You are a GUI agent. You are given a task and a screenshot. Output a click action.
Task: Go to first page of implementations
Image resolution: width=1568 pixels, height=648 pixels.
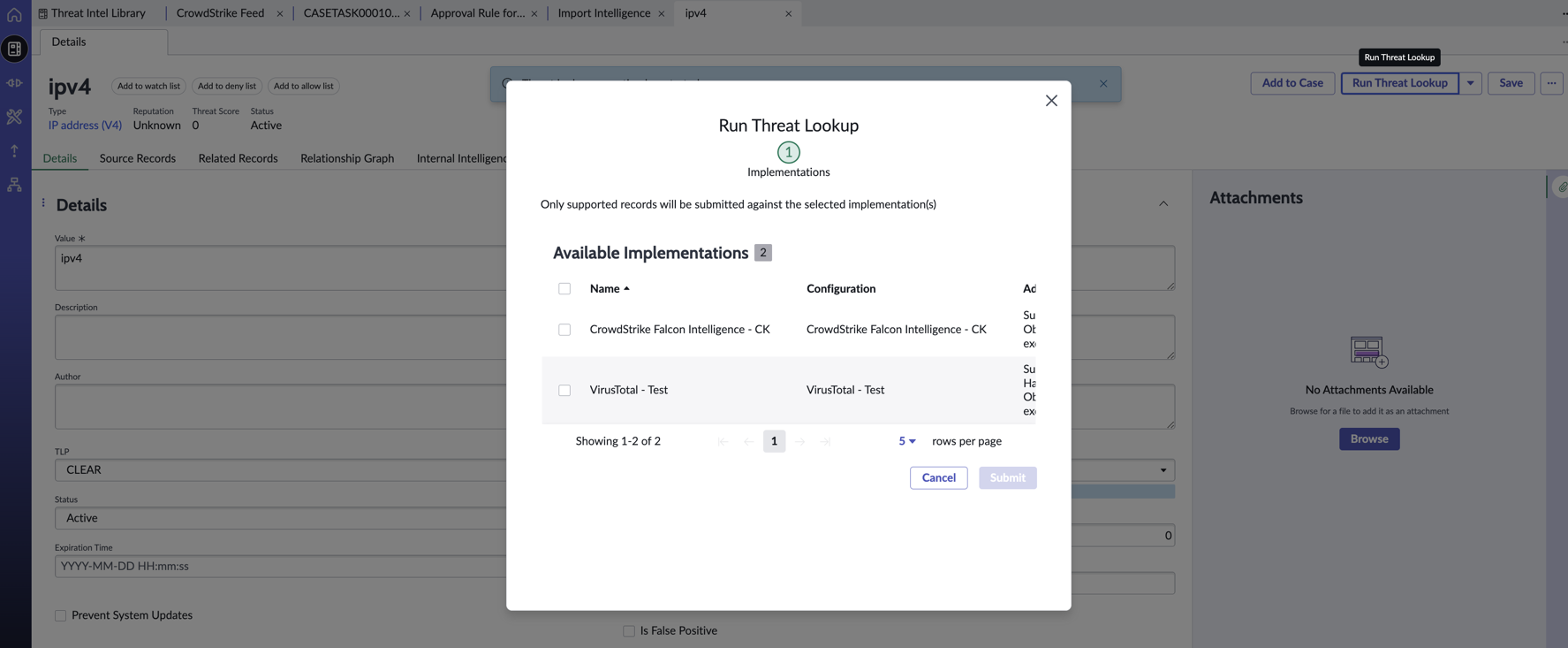tap(723, 441)
